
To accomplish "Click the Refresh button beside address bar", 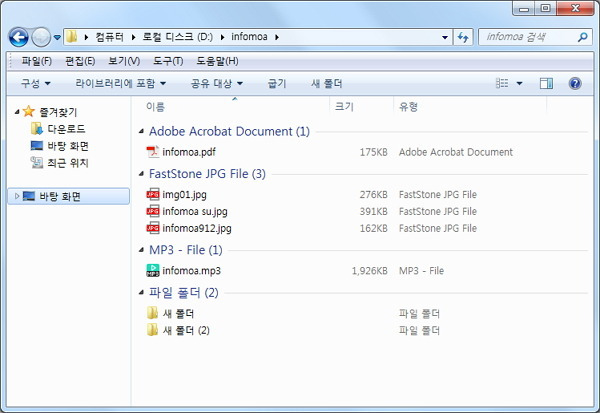I will (463, 37).
